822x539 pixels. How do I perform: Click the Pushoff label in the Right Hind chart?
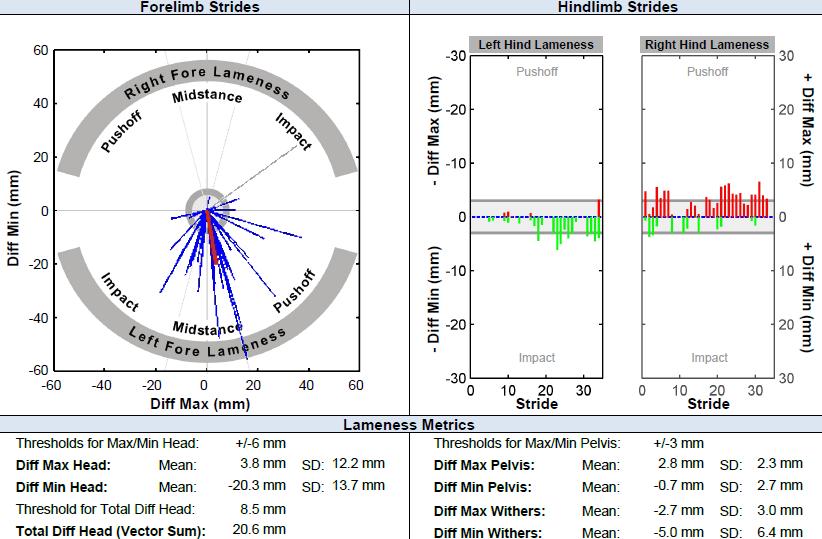(707, 71)
